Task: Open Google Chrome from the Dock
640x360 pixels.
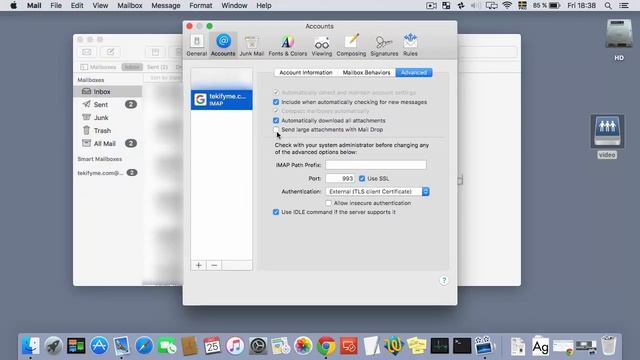Action: coord(326,346)
